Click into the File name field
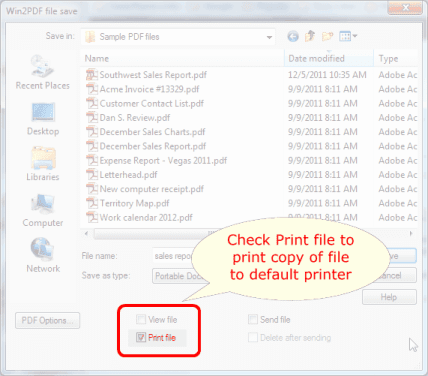 coord(173,256)
